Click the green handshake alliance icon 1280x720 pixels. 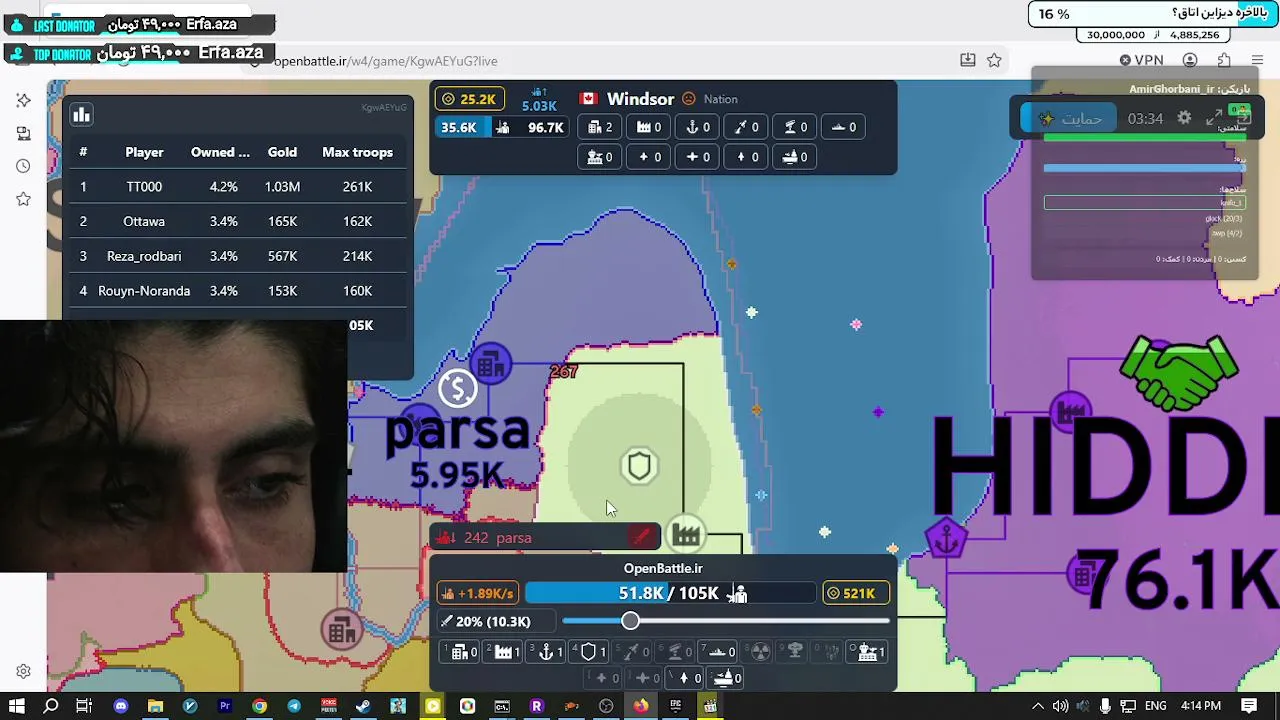[1180, 372]
